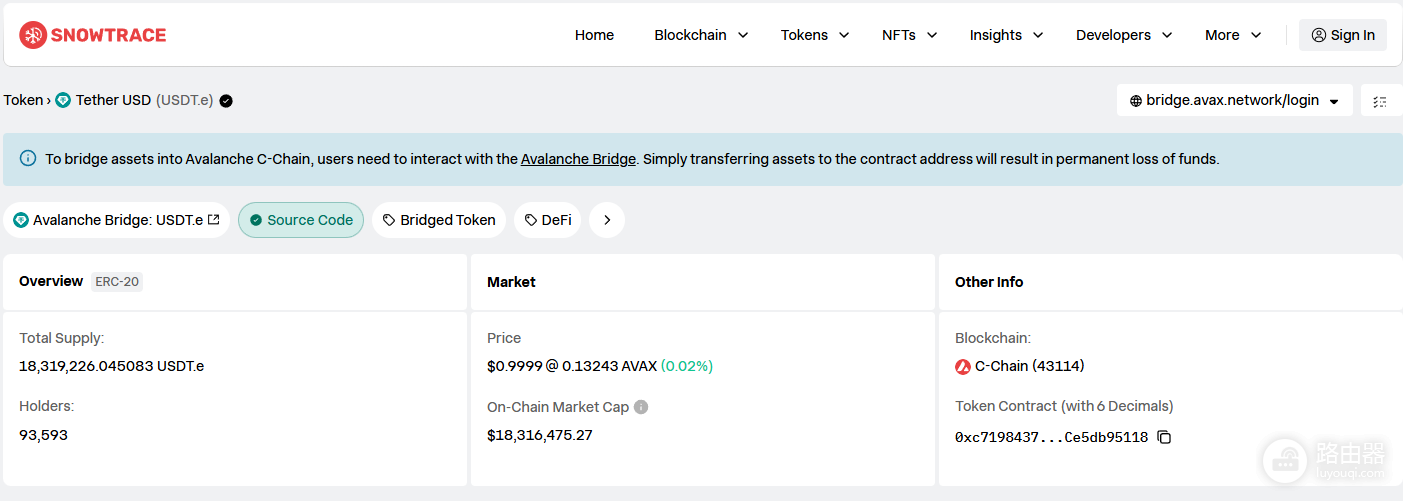Copy the token contract address
Screen dimensions: 1403x501
(1164, 437)
